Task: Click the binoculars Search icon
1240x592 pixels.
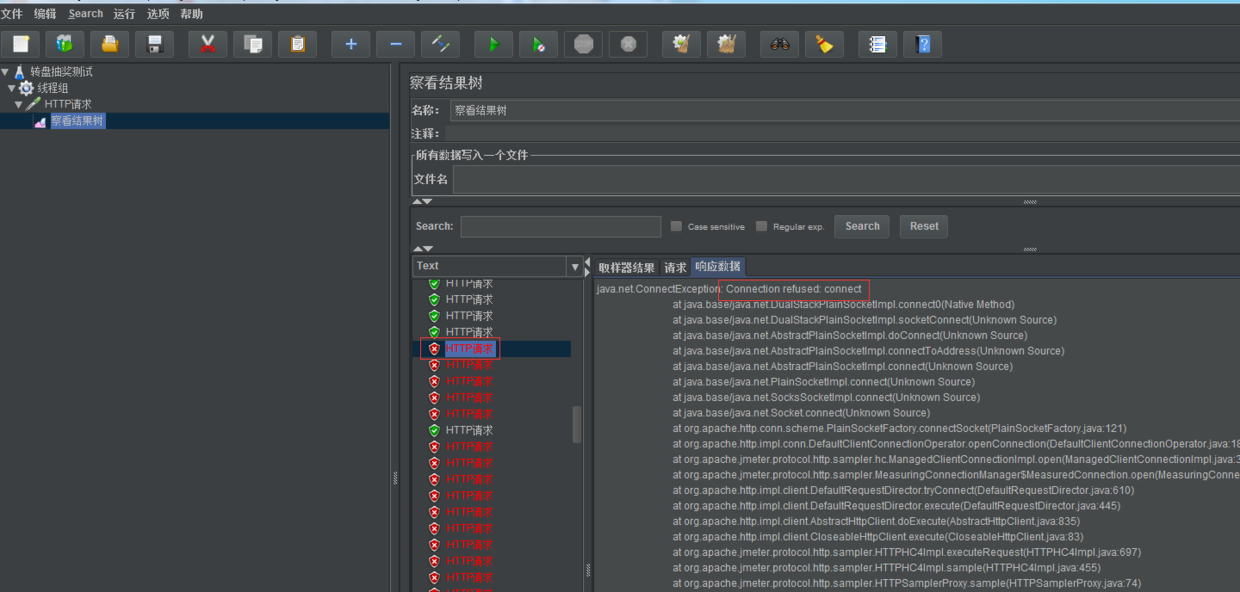Action: pyautogui.click(x=779, y=44)
